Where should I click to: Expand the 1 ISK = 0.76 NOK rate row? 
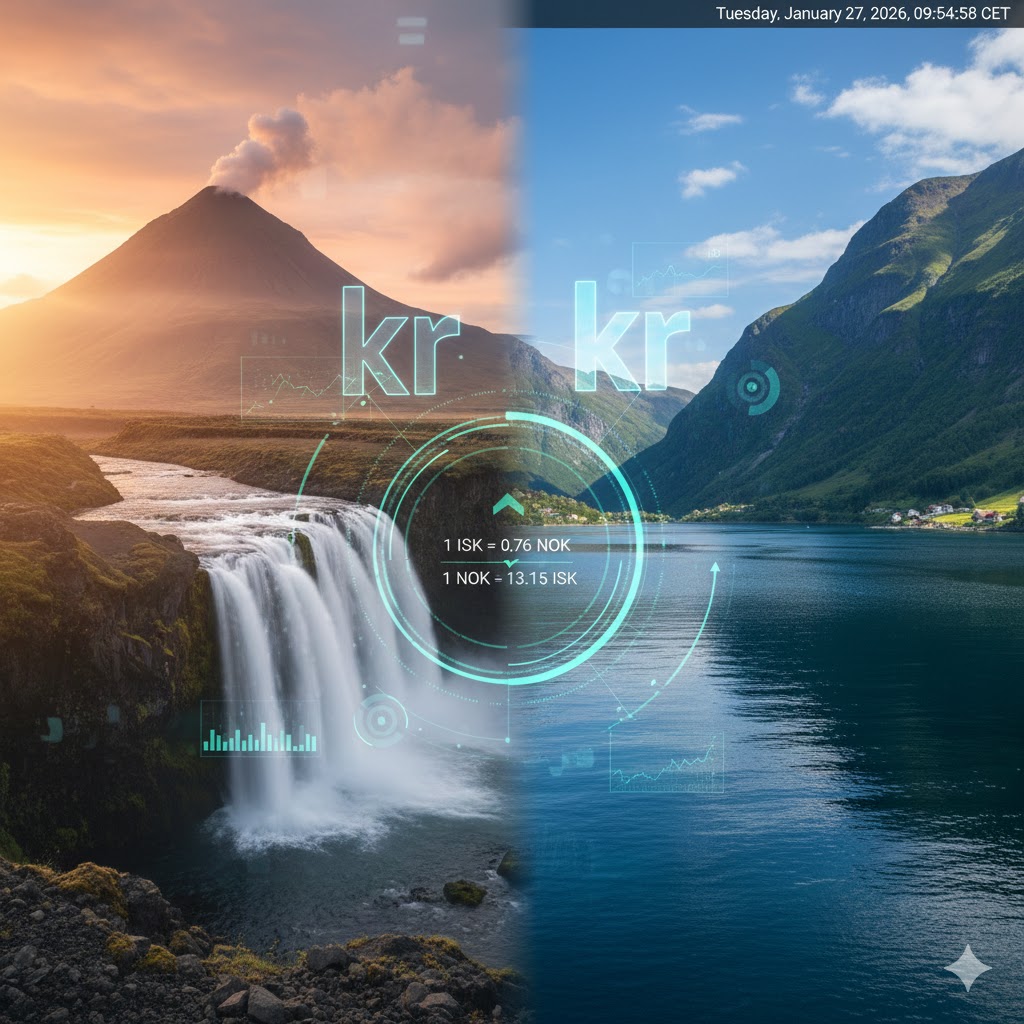pos(505,546)
